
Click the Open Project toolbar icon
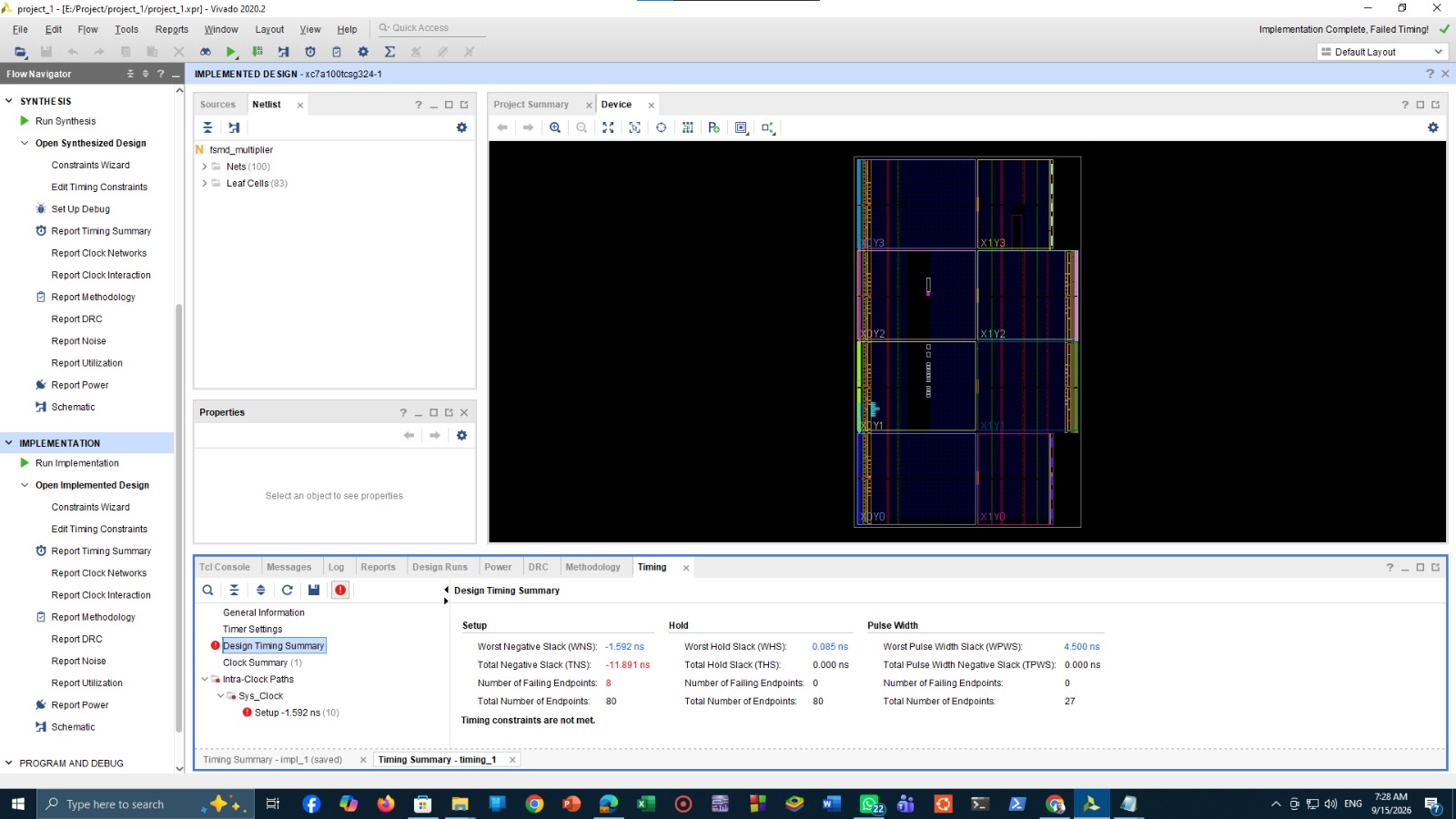click(x=20, y=52)
